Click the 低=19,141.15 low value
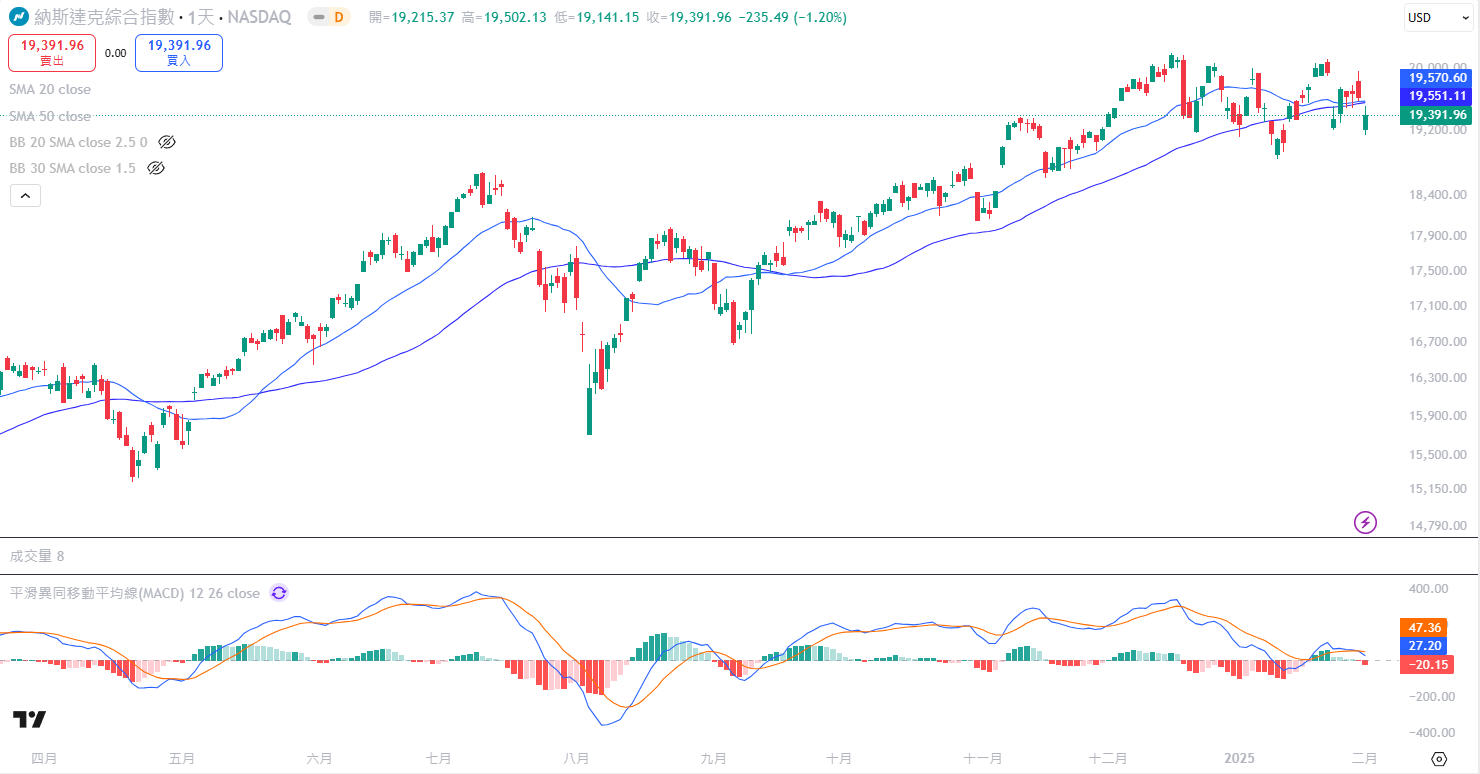 tap(596, 17)
